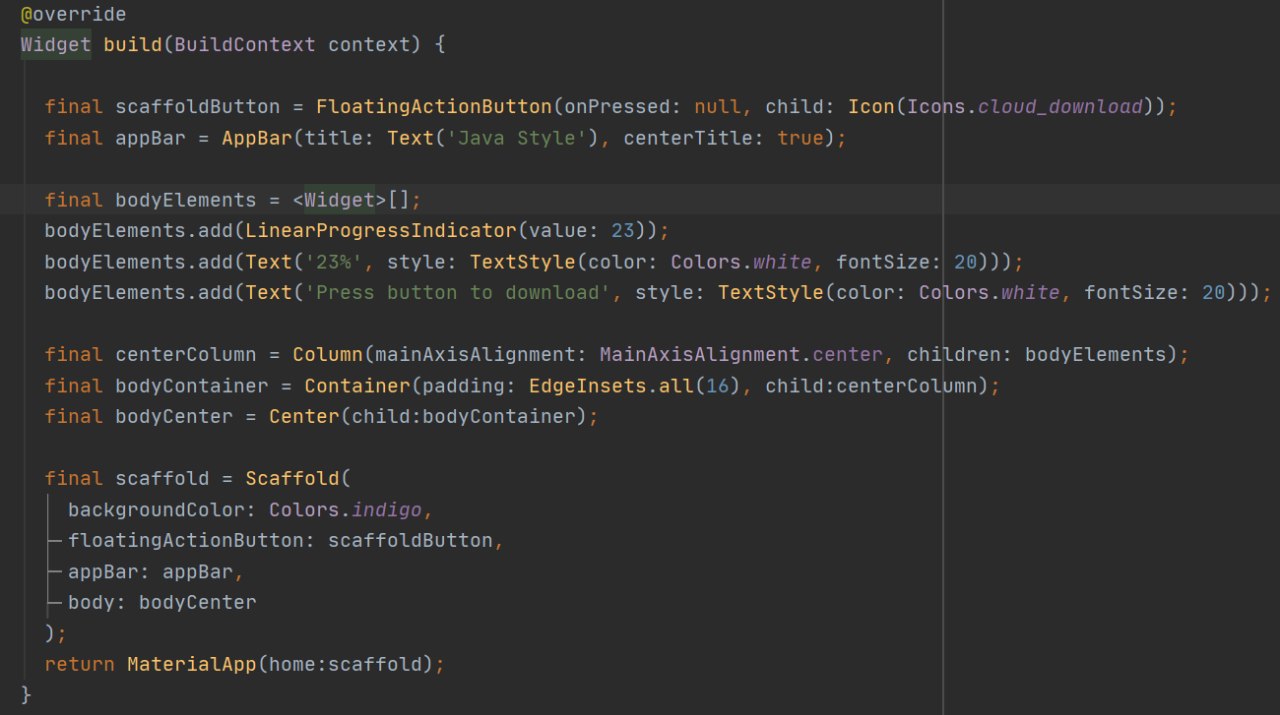Click fontSize: 20 in '23%' Text line
This screenshot has width=1280, height=715.
tap(907, 262)
